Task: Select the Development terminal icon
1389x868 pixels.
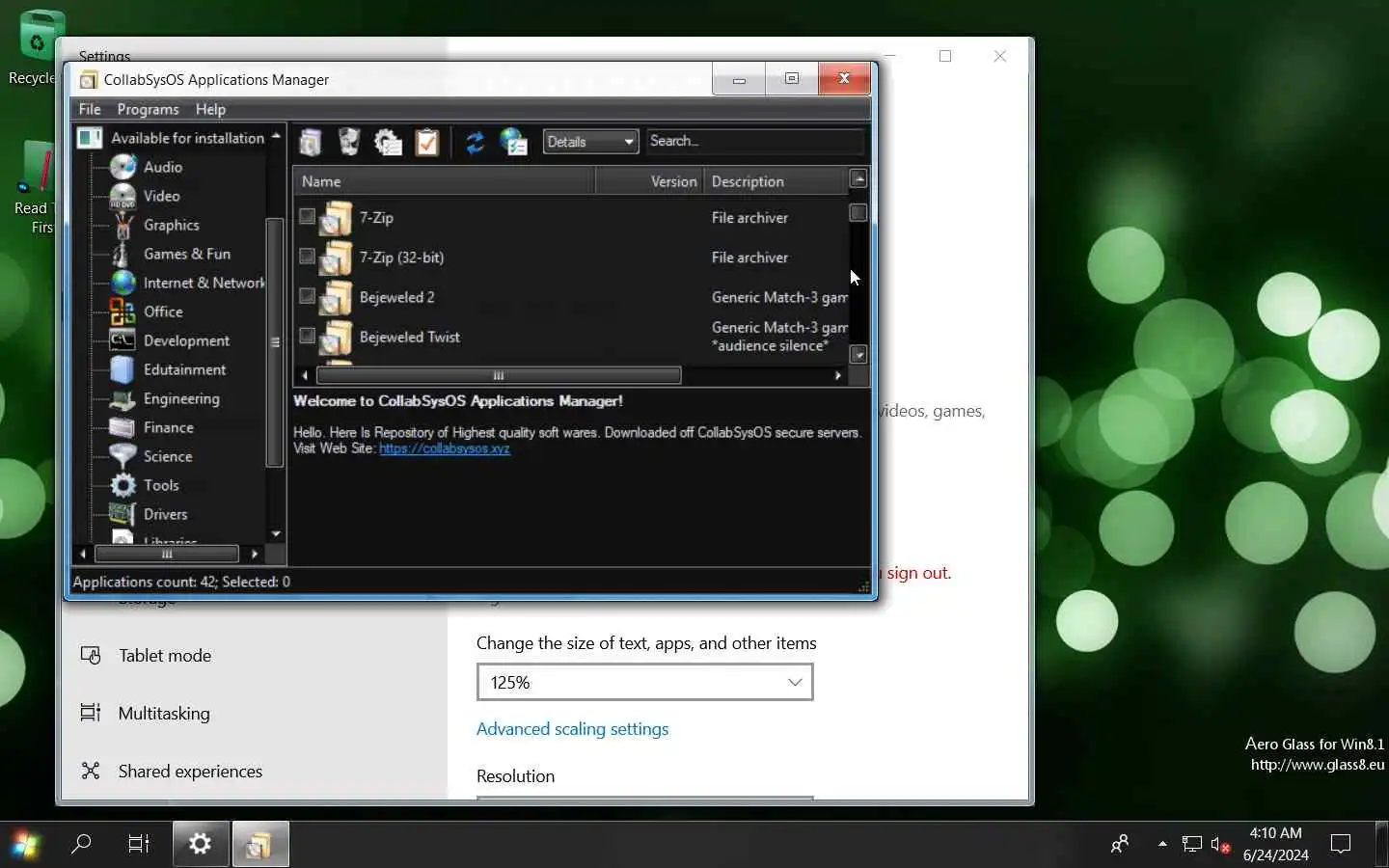Action: (x=123, y=340)
